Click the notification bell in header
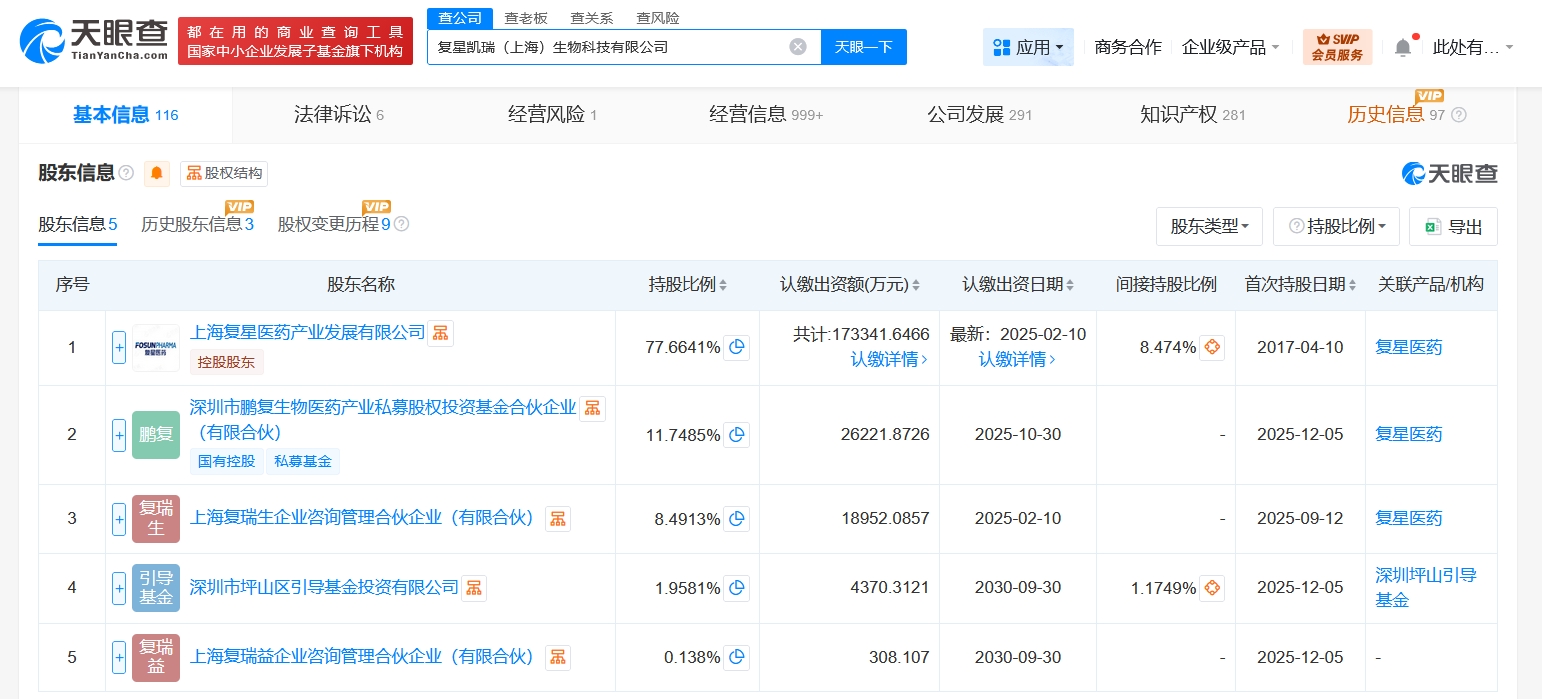Viewport: 1542px width, 699px height. coord(1403,47)
